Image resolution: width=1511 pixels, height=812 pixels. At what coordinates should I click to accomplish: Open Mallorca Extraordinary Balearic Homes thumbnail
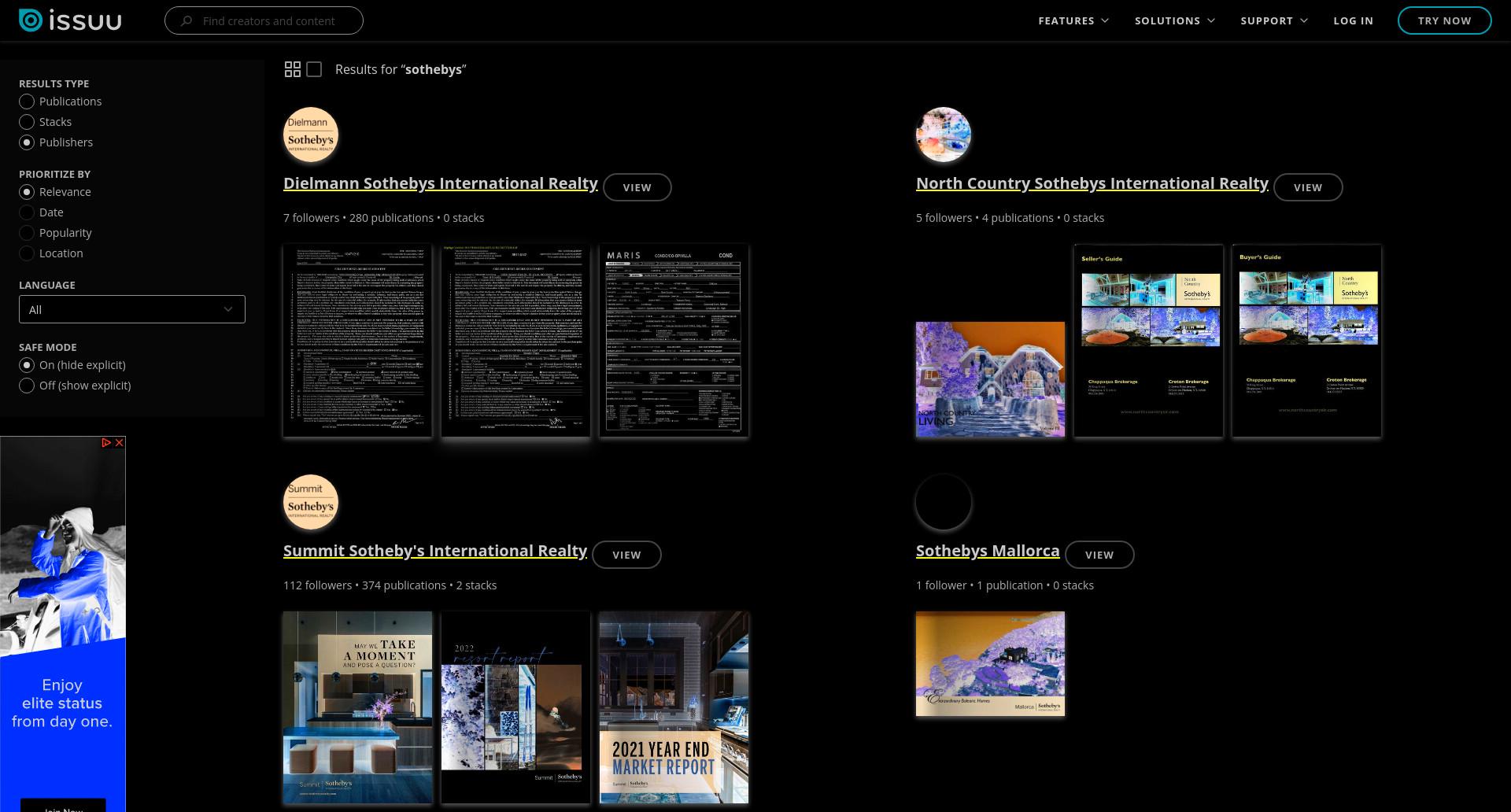click(990, 664)
